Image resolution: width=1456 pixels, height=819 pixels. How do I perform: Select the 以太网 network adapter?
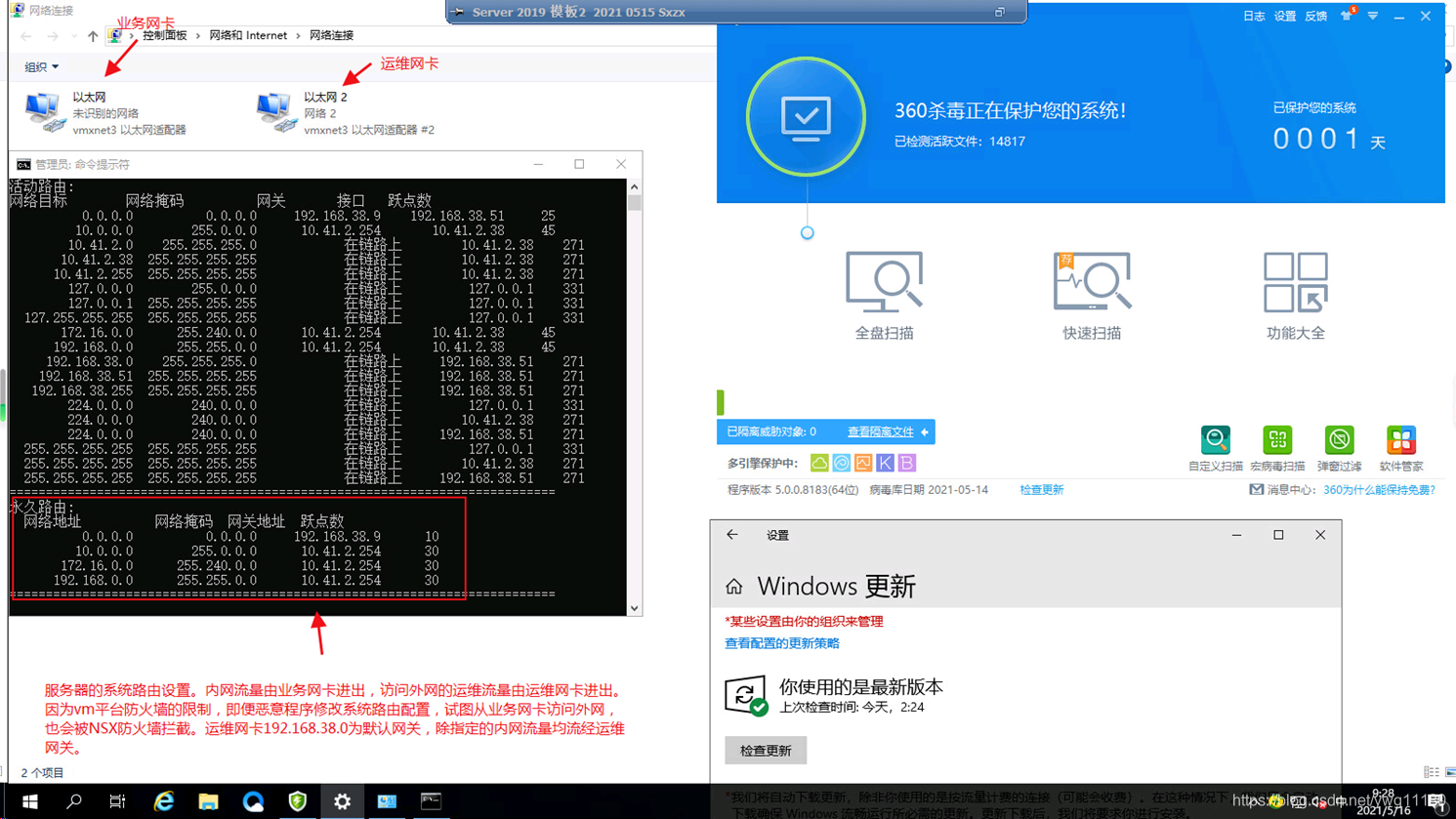pyautogui.click(x=105, y=113)
